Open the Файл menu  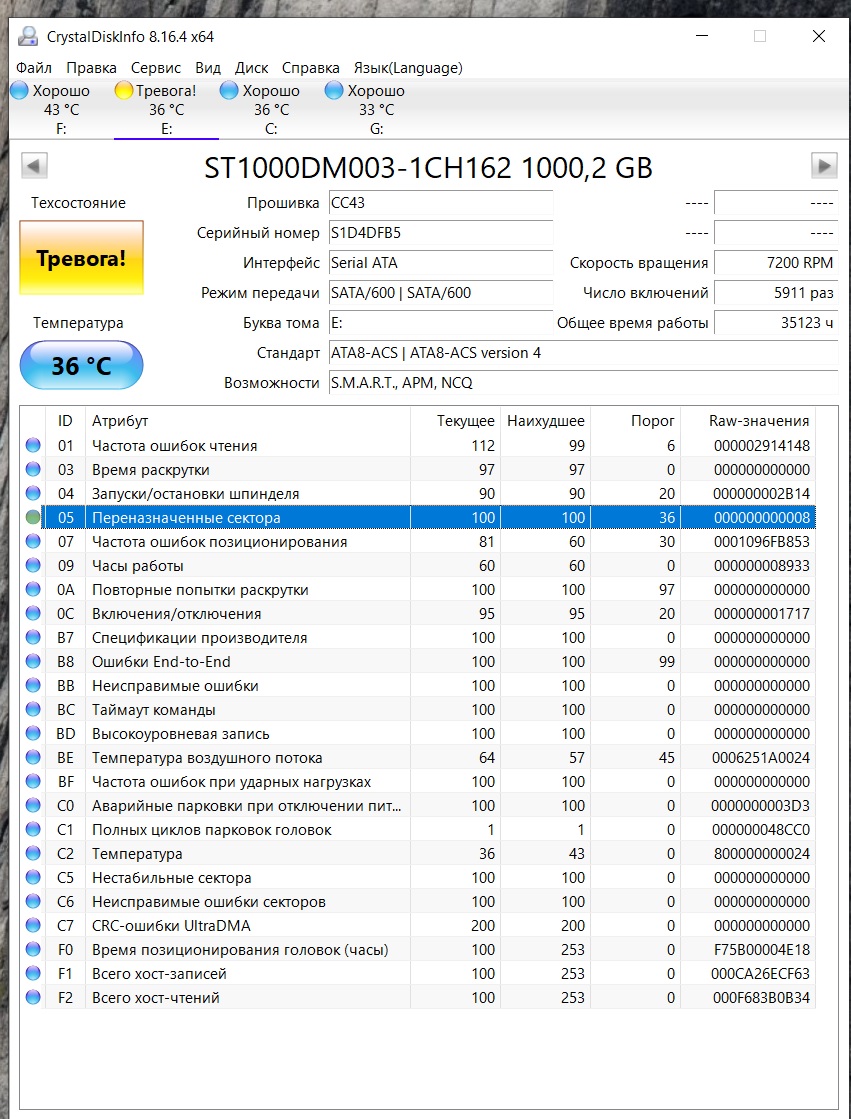pos(34,68)
